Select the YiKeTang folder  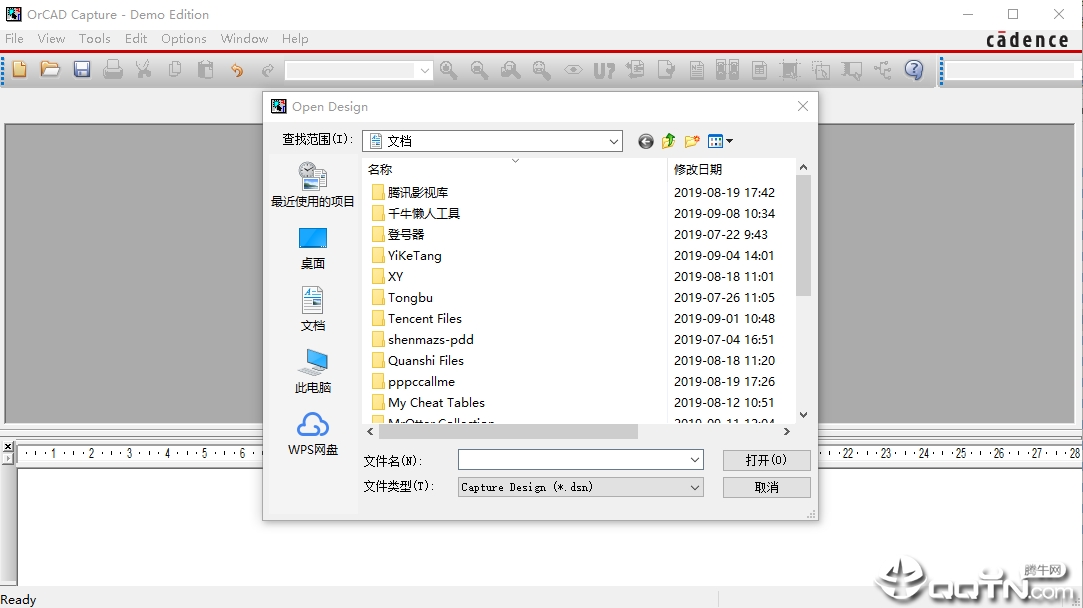tap(407, 256)
